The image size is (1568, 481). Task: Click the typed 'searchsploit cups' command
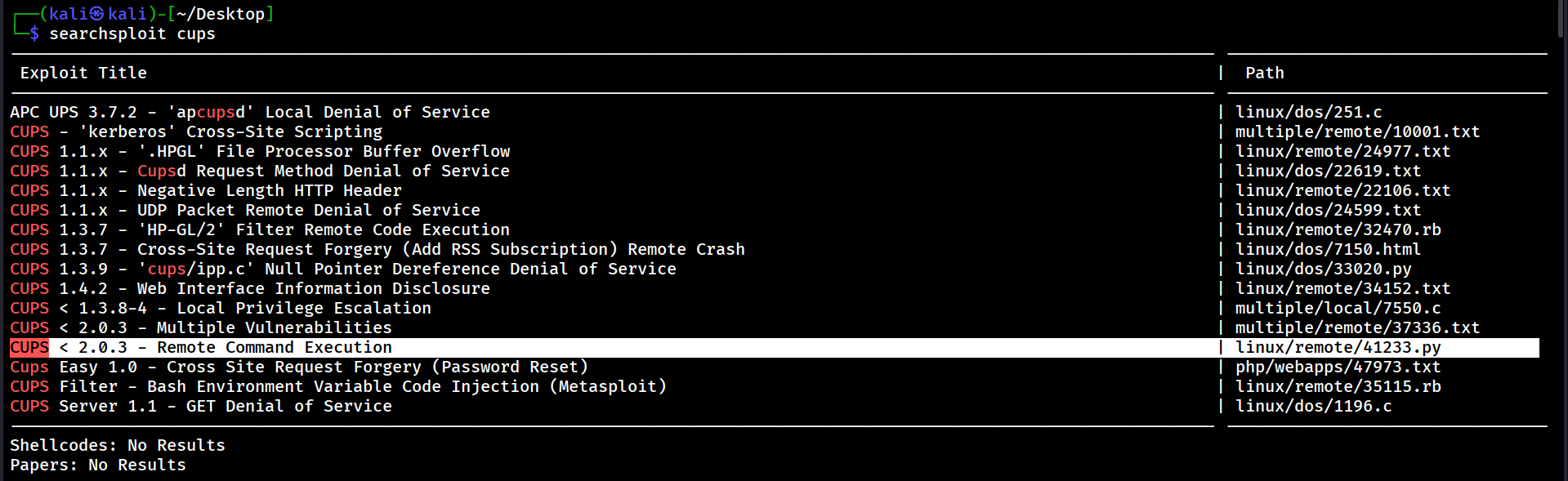132,33
